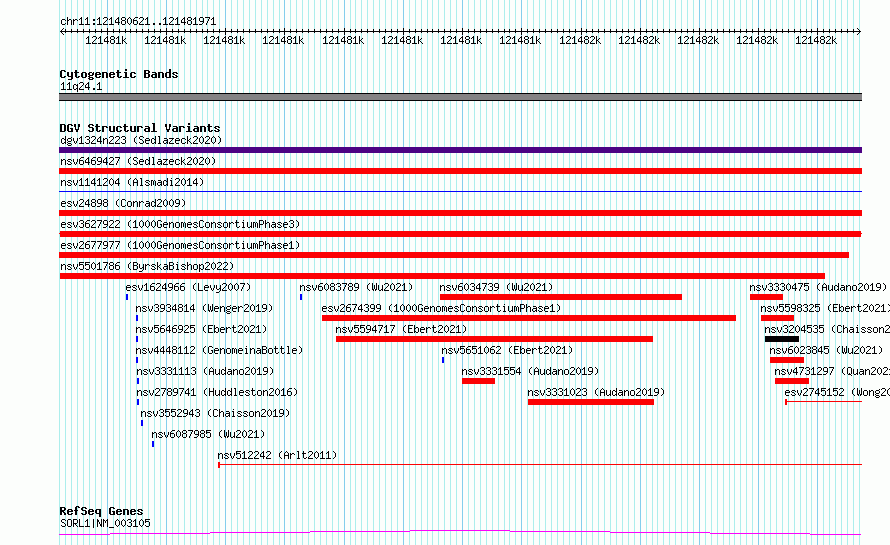Click the red bar under nsv5594717
Screen dimensions: 890x545
(x=494, y=339)
